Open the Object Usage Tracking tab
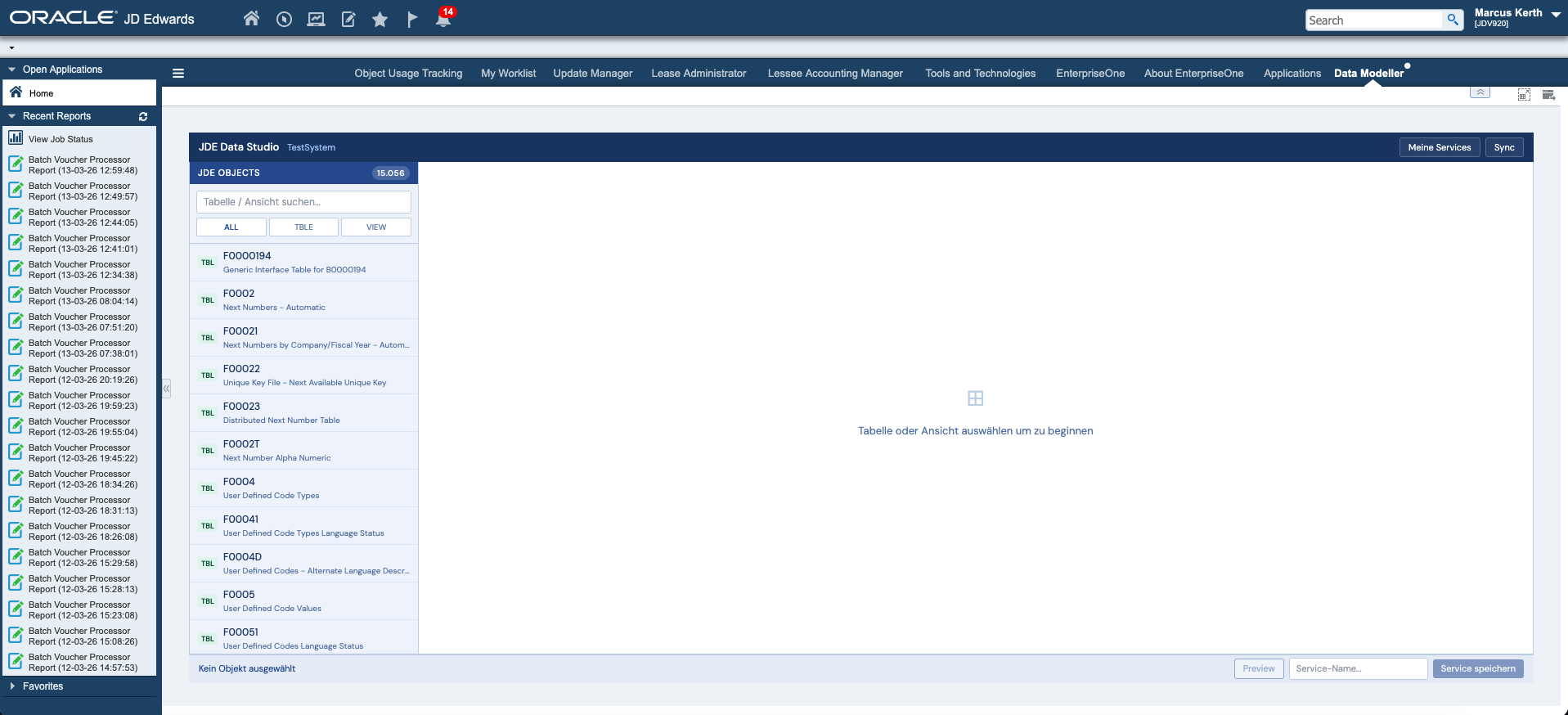Viewport: 1568px width, 715px height. [408, 73]
